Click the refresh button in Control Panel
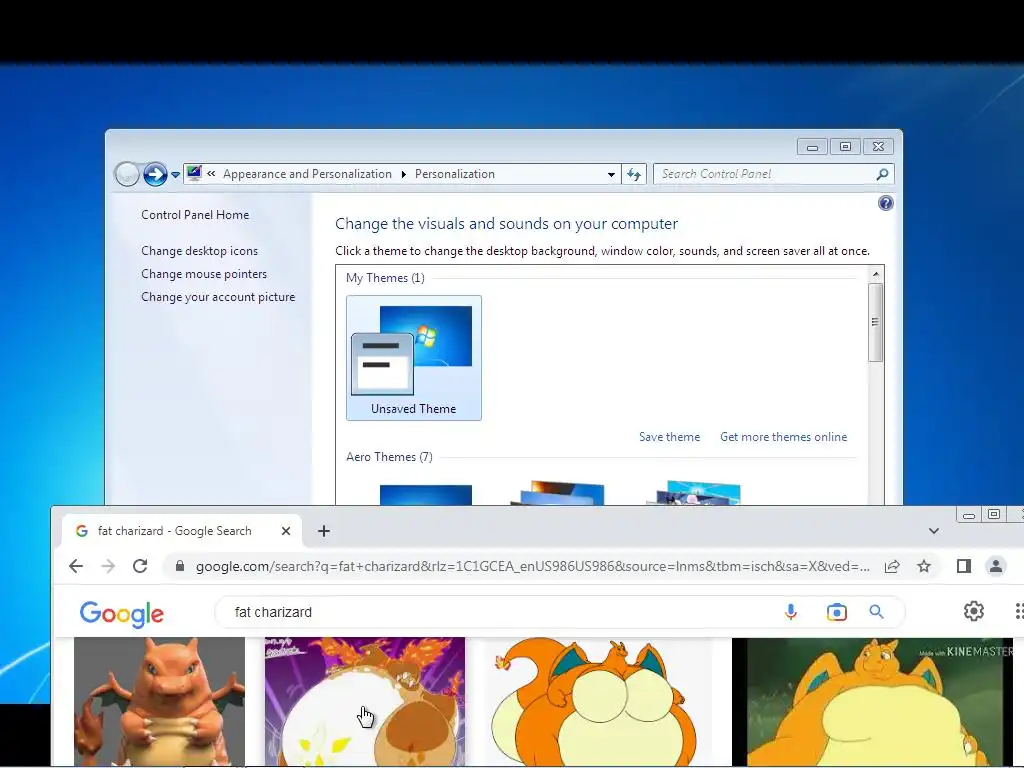The image size is (1024, 768). (633, 174)
